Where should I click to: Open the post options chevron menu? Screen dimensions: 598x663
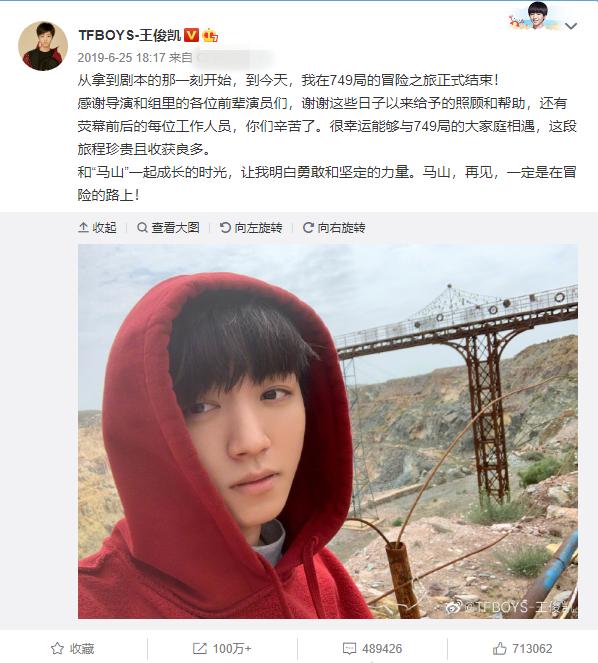coord(571,26)
